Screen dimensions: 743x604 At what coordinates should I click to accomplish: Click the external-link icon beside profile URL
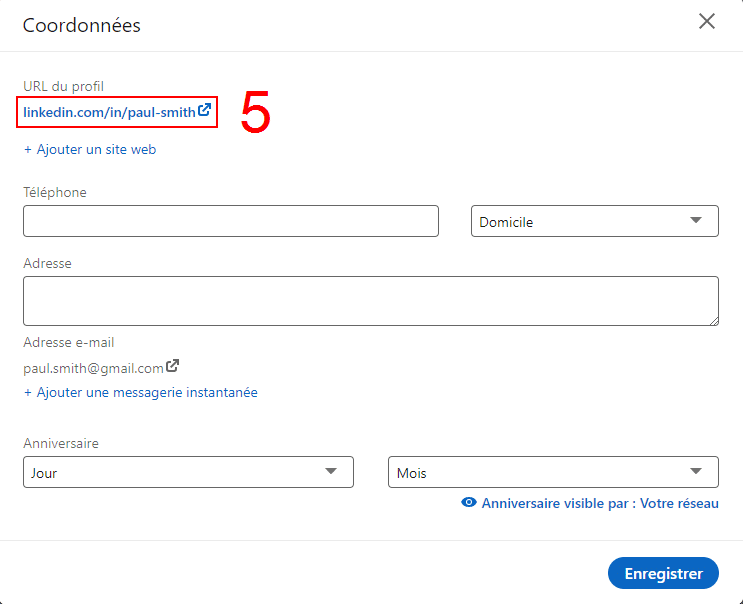[205, 111]
